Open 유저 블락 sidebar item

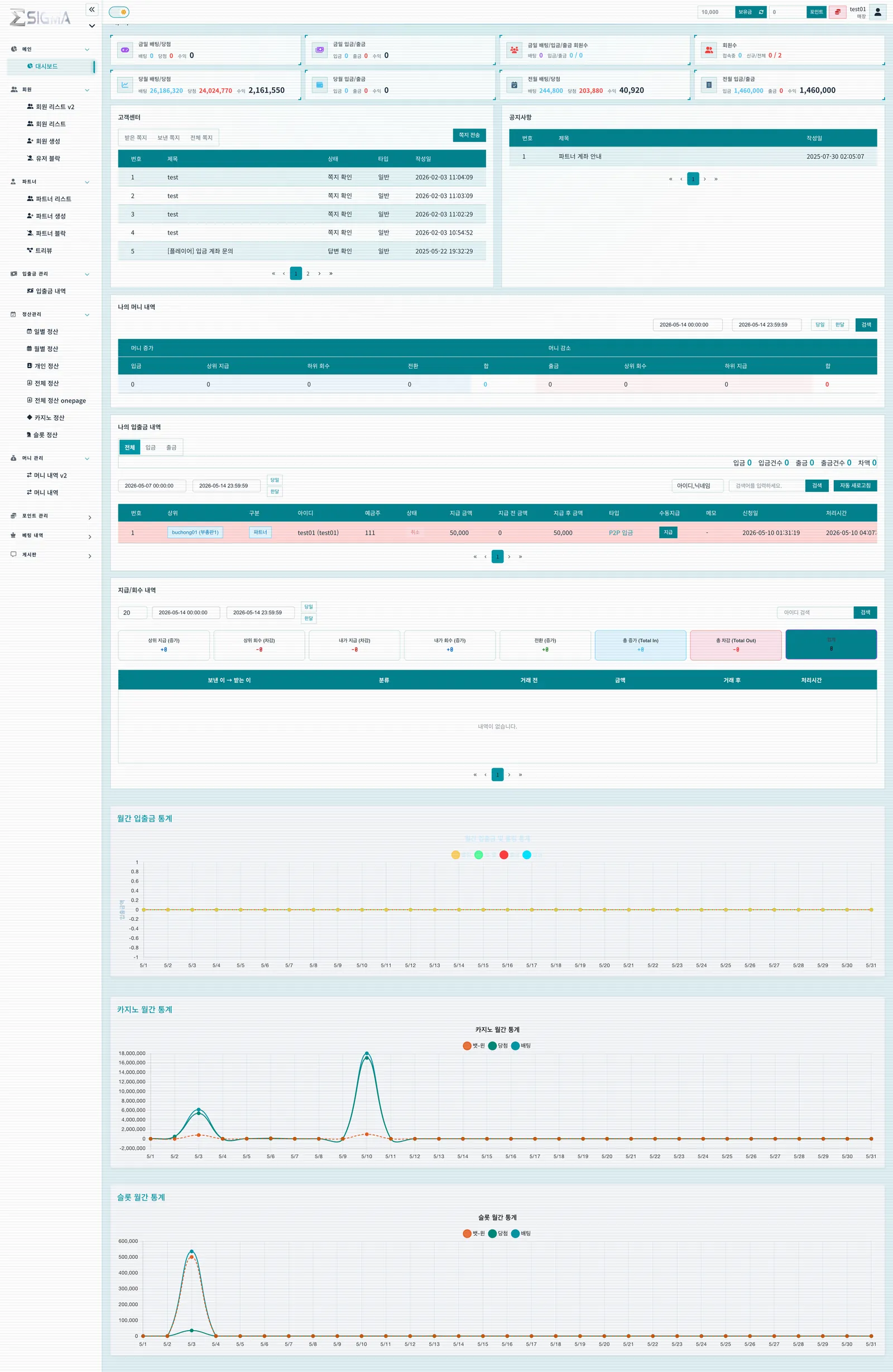point(44,159)
